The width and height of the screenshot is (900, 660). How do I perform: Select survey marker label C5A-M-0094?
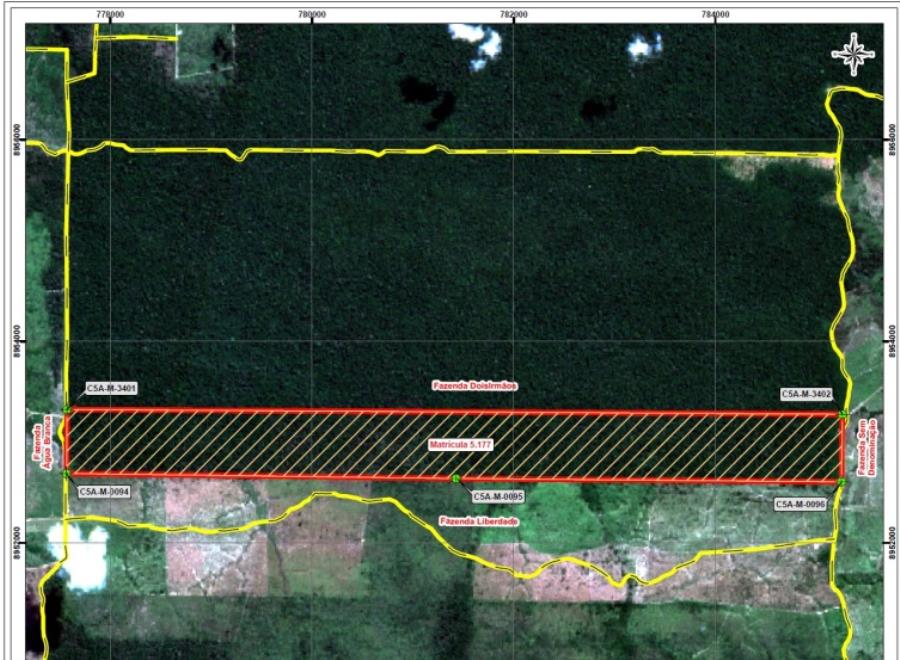[104, 491]
